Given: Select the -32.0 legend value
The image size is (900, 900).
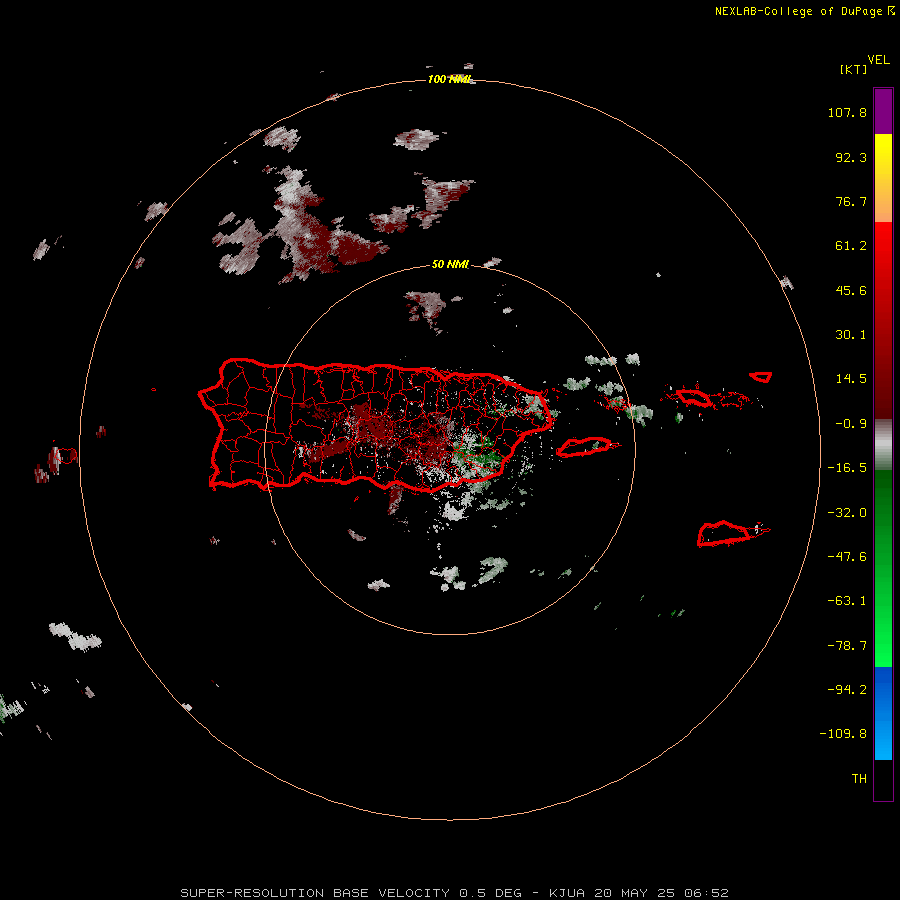Looking at the screenshot, I should pos(847,513).
